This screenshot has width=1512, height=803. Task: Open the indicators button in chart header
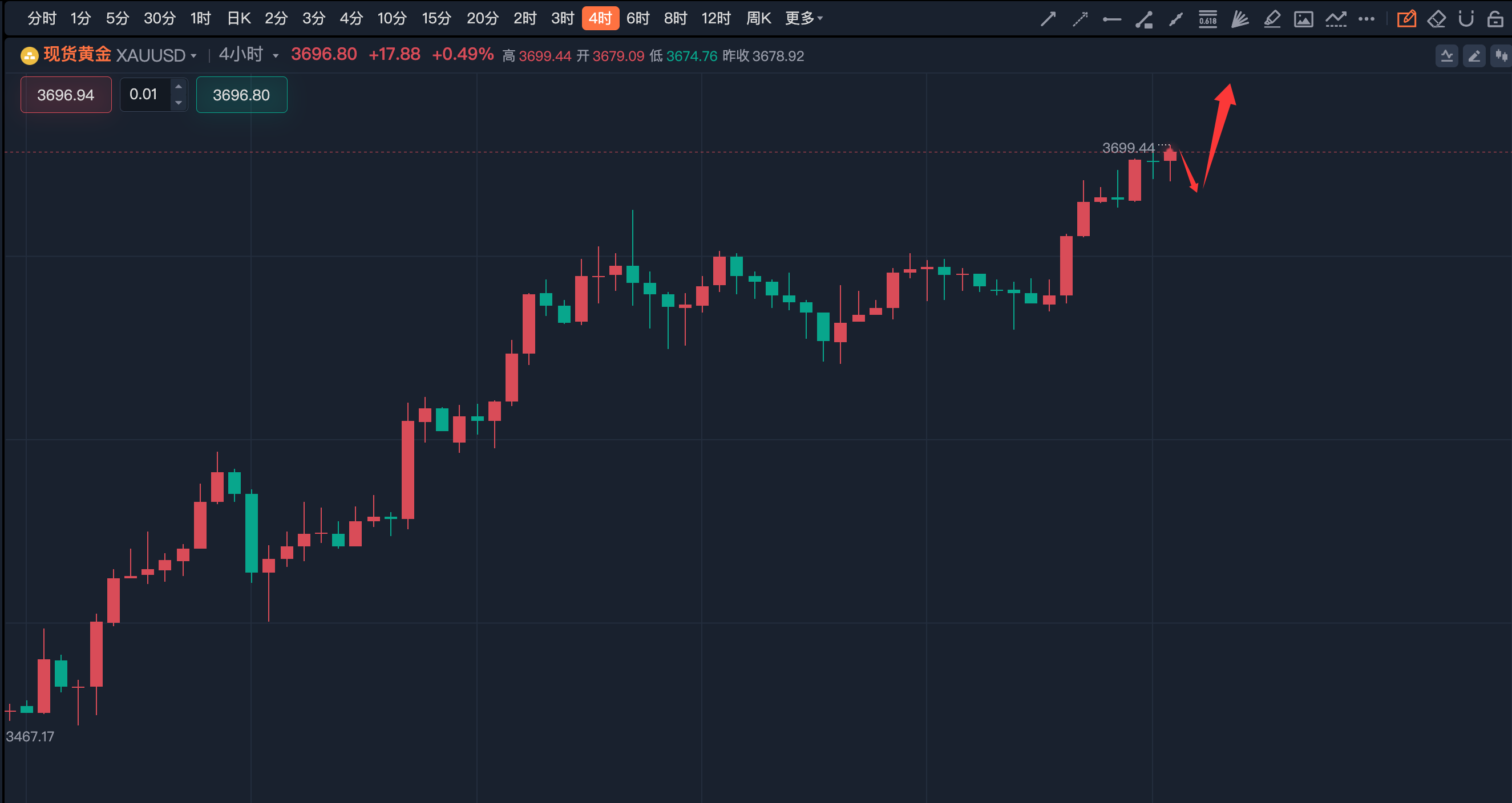[1447, 56]
